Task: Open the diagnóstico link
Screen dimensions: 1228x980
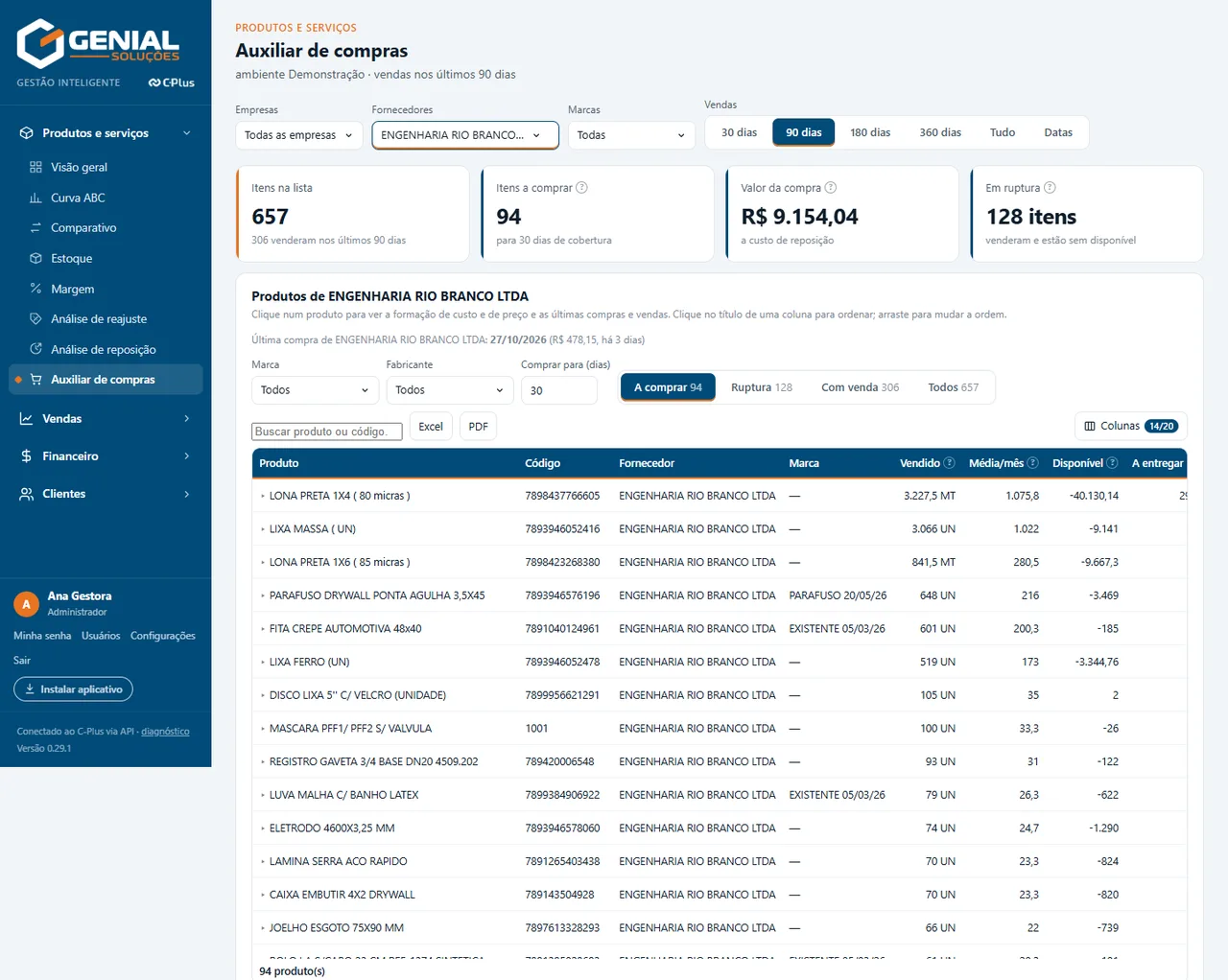Action: (165, 732)
